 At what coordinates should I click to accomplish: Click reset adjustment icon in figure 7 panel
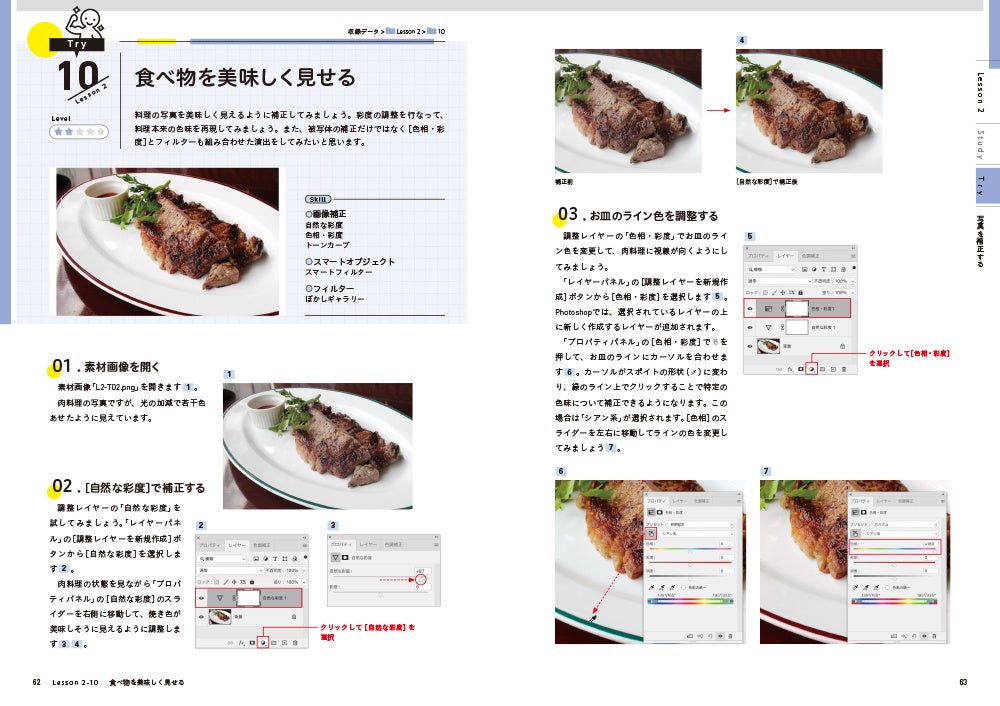click(914, 636)
